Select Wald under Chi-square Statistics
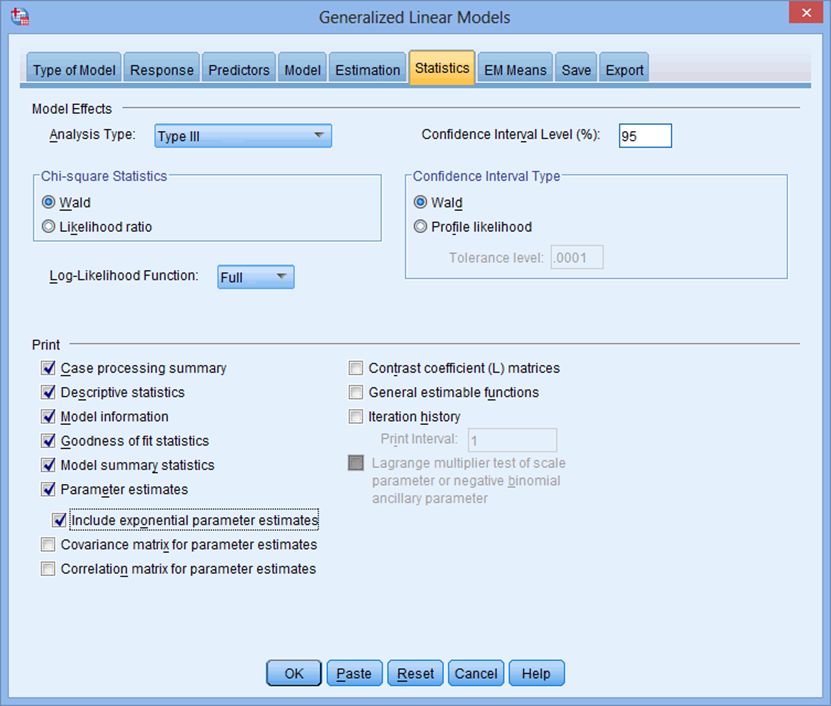This screenshot has width=831, height=706. click(x=48, y=202)
